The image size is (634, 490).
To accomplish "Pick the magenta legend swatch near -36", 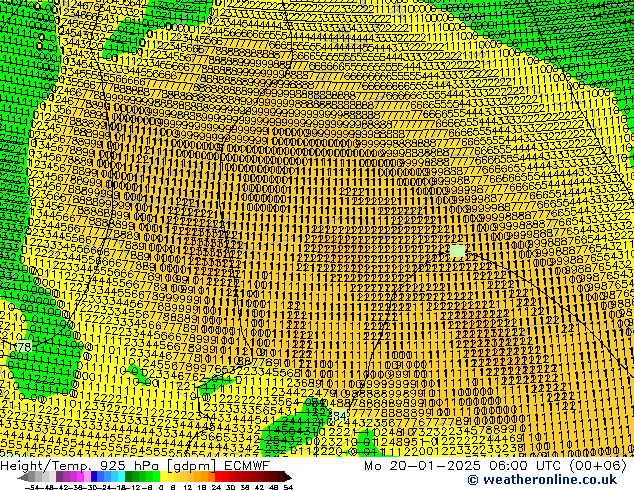I will [80, 477].
